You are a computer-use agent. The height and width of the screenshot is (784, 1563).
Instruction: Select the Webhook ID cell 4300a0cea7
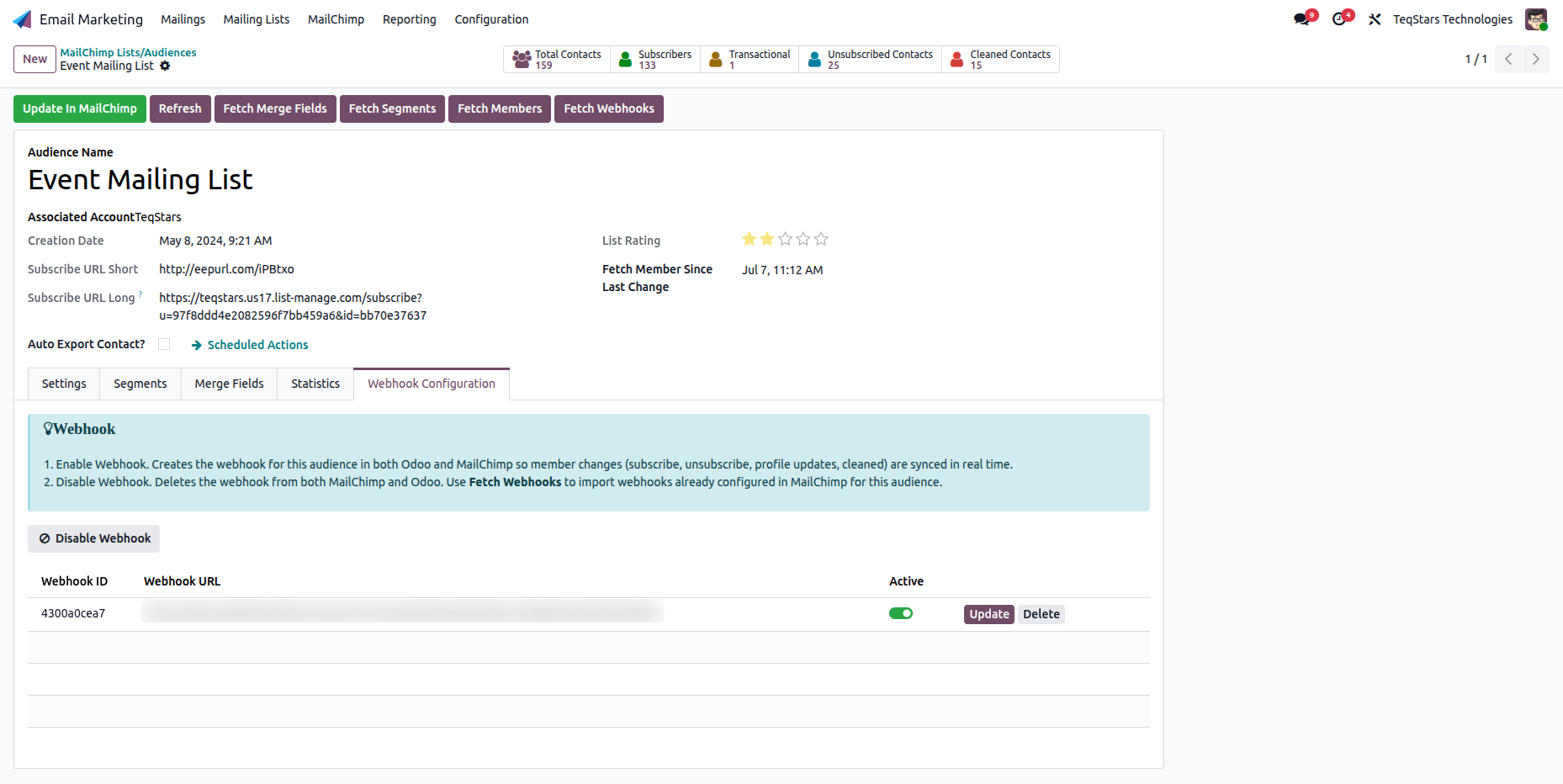tap(73, 613)
